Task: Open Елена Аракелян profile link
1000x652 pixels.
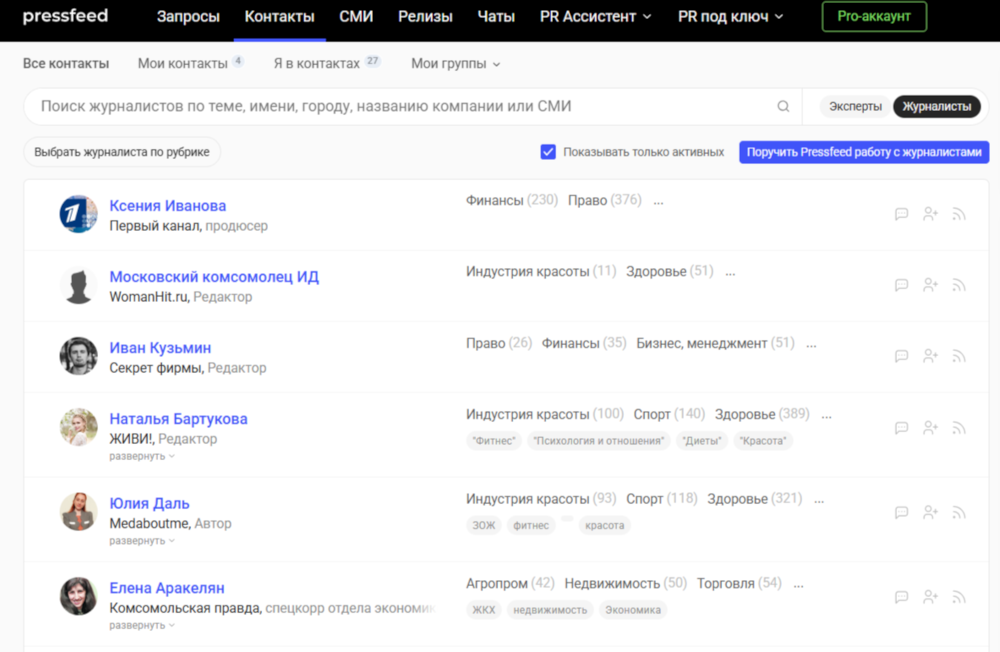Action: (x=167, y=588)
